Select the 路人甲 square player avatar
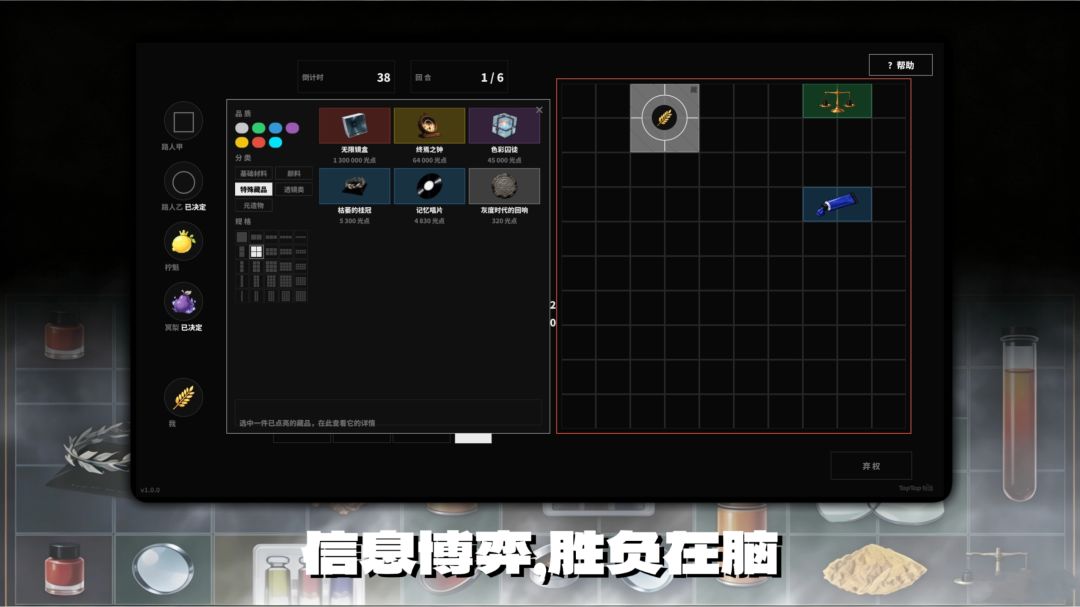Screen dimensions: 1080x607 183,122
